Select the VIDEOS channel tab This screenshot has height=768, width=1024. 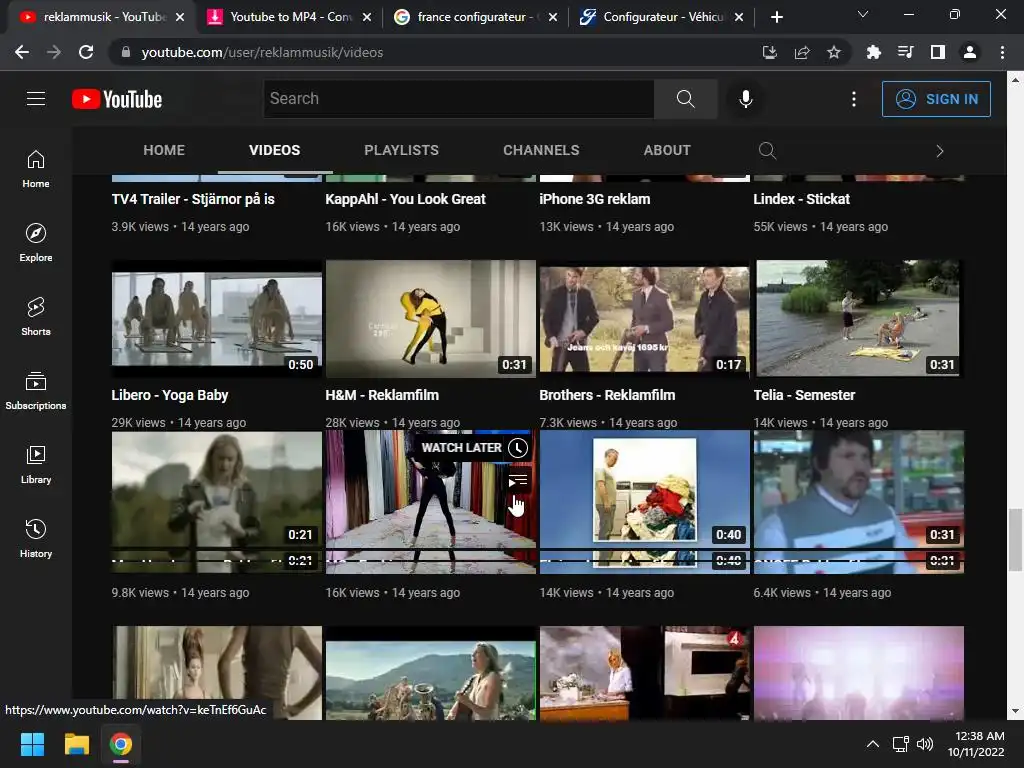(274, 150)
